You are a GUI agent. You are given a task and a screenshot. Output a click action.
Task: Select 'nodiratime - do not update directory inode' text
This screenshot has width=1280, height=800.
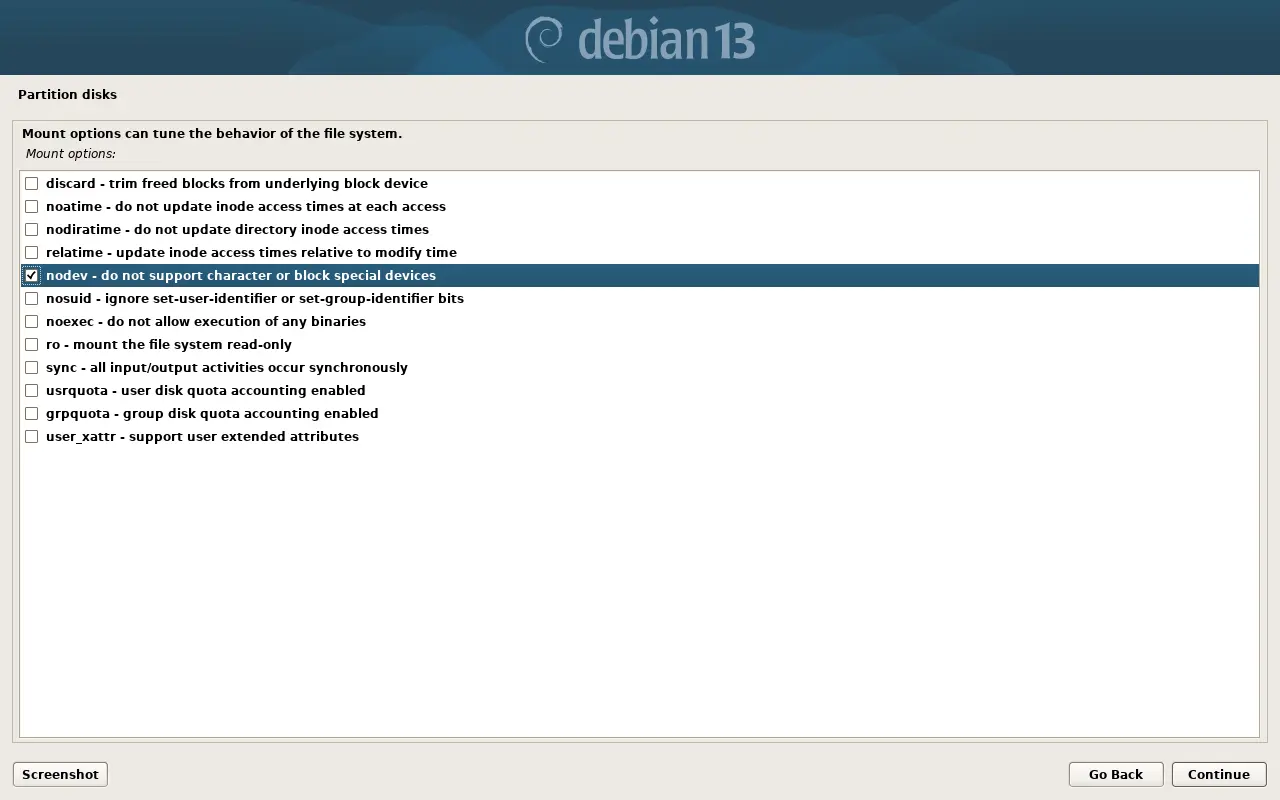click(x=237, y=230)
